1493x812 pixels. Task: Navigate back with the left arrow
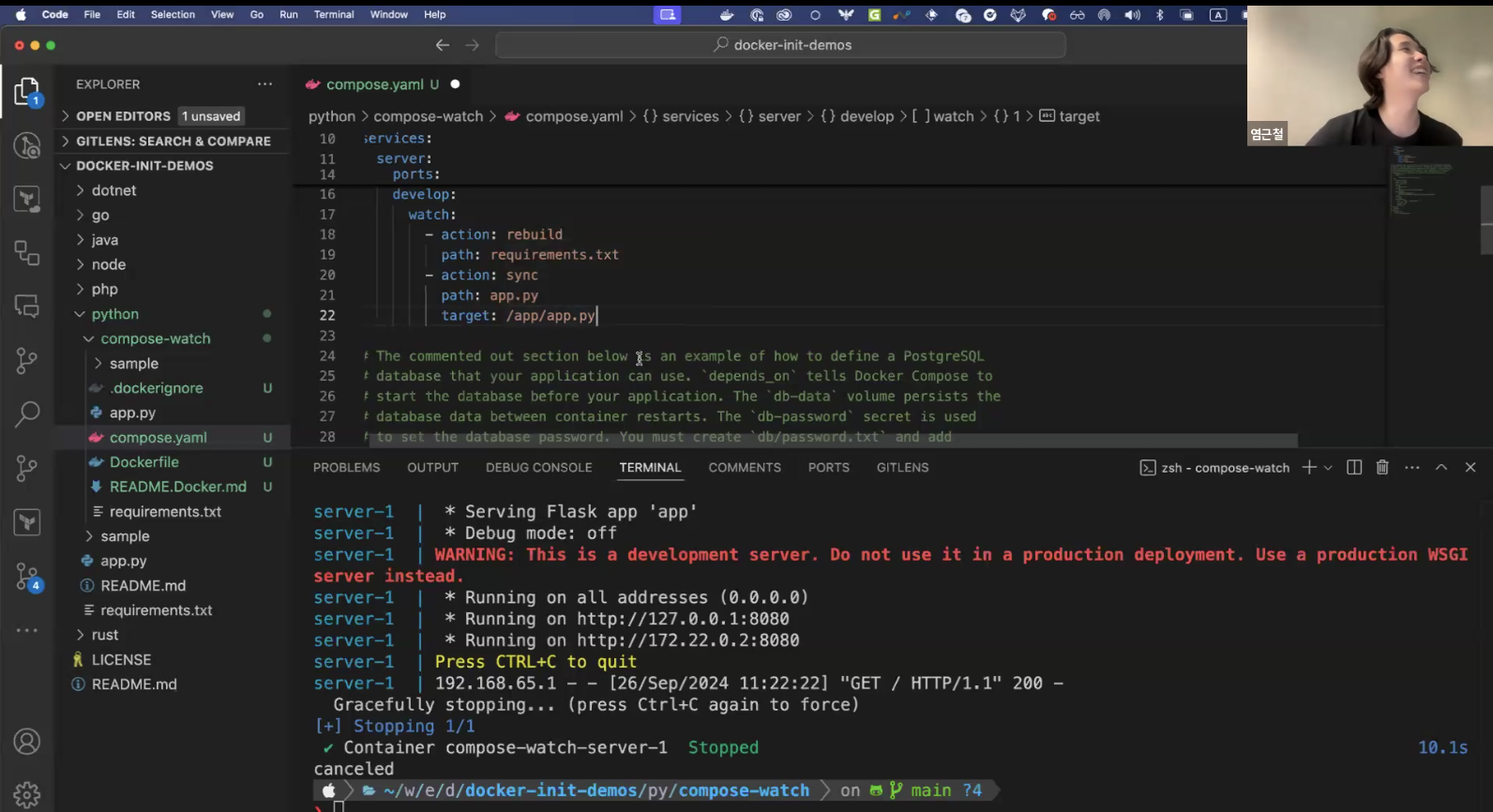click(x=443, y=45)
